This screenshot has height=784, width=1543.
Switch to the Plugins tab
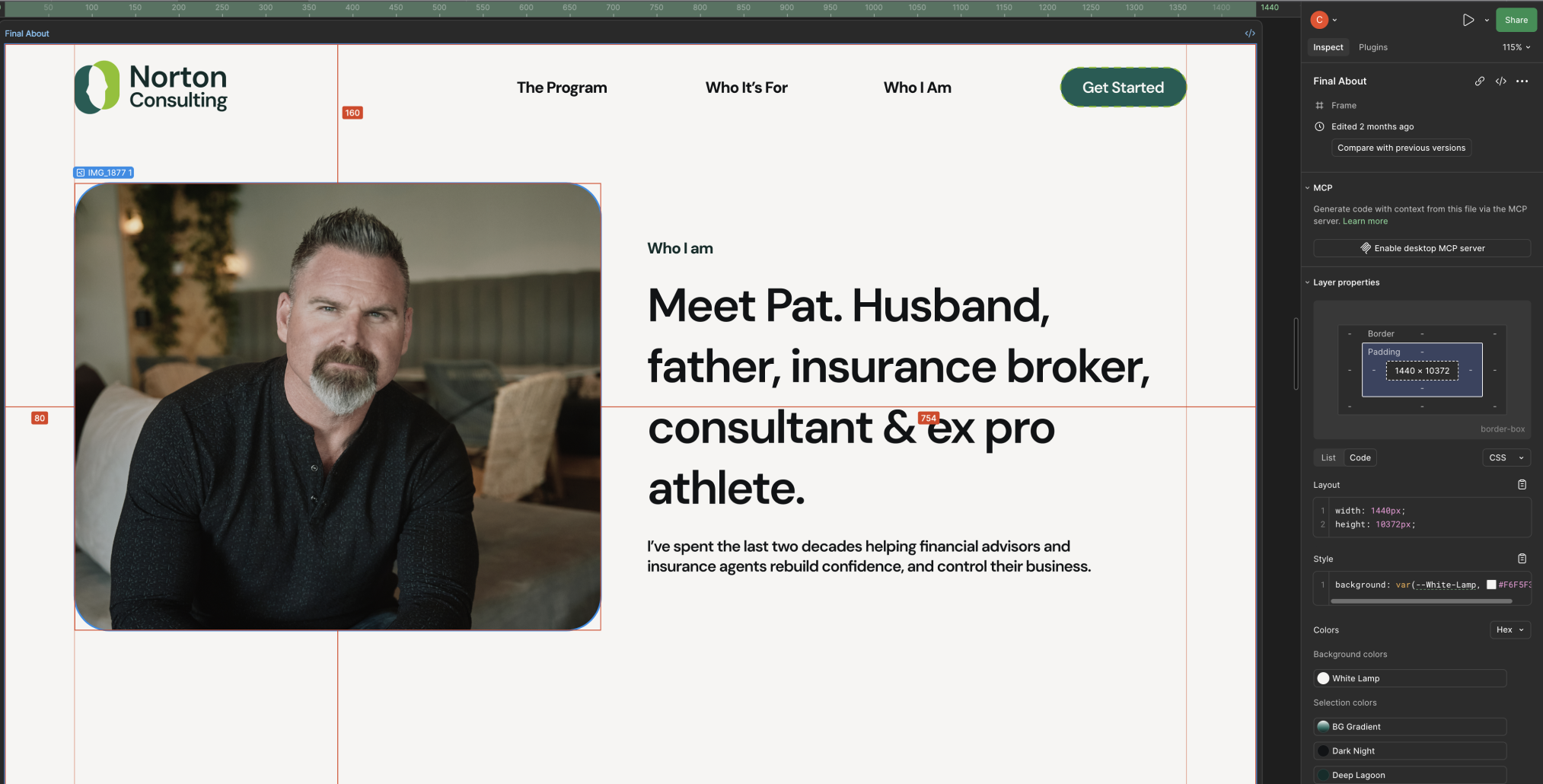pos(1372,47)
